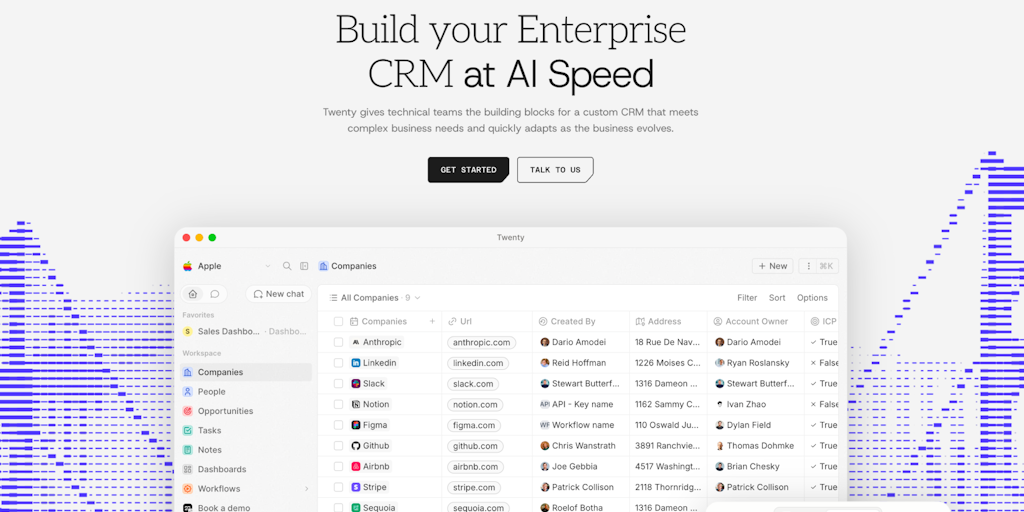Click the New record button
Viewport: 1024px width, 512px height.
point(773,266)
